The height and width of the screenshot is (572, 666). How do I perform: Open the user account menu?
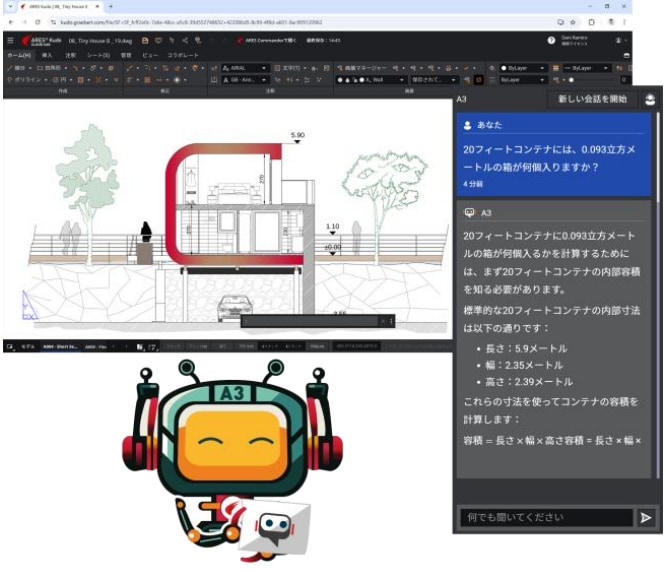(x=620, y=40)
